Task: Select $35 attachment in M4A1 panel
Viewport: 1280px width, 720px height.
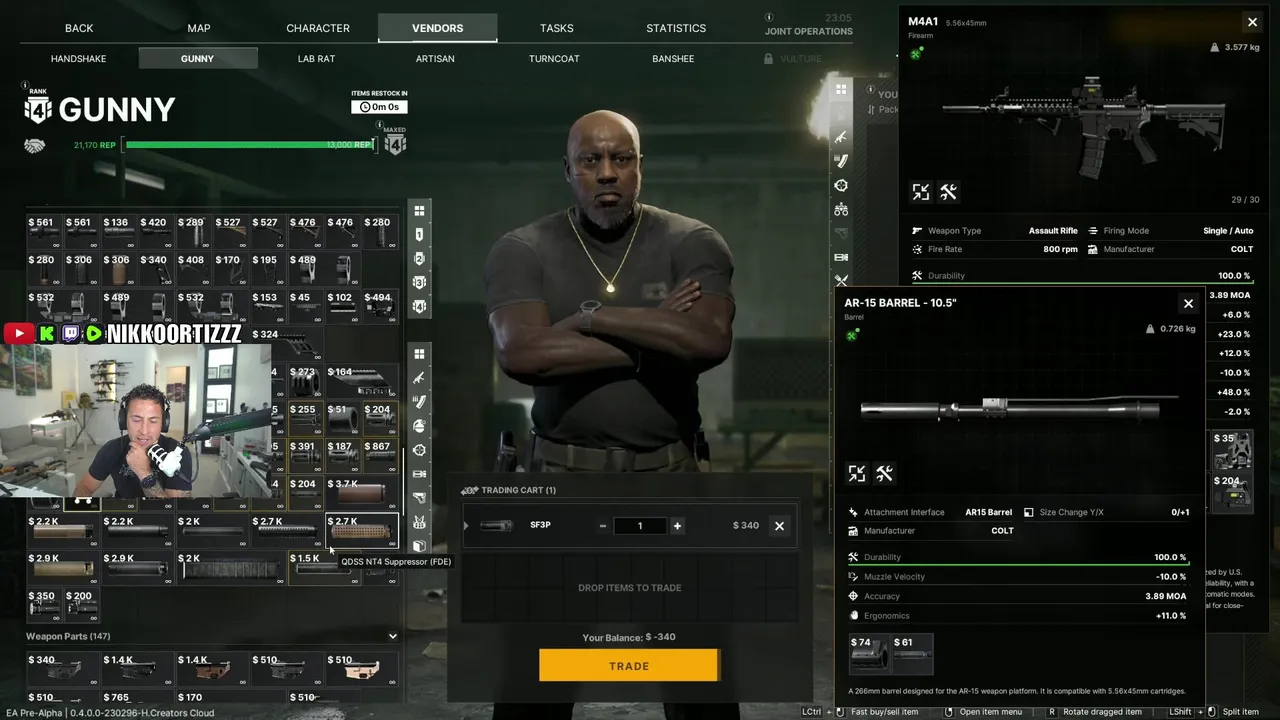Action: (1232, 450)
